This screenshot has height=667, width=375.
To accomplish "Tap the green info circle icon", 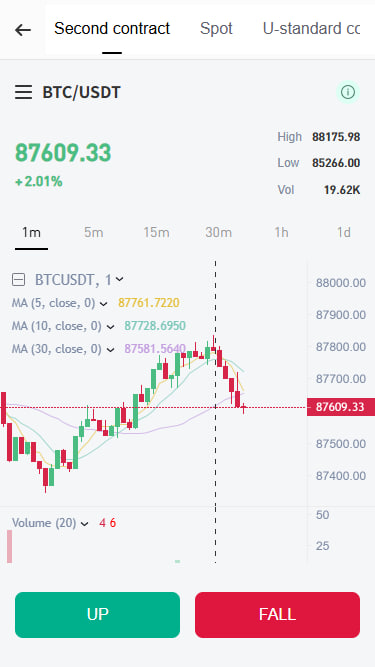I will click(x=348, y=92).
